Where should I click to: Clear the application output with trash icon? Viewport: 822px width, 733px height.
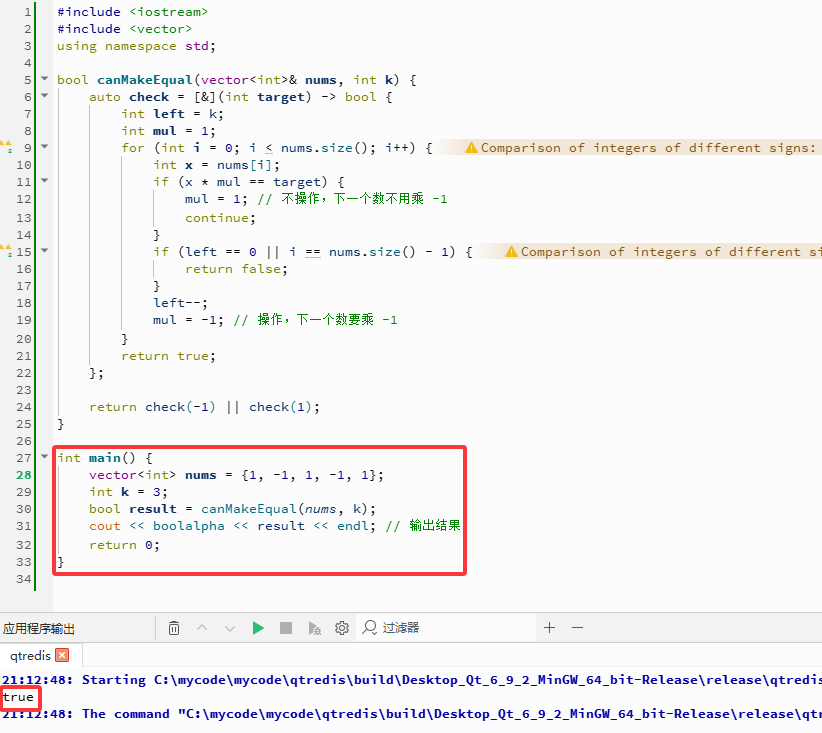174,628
